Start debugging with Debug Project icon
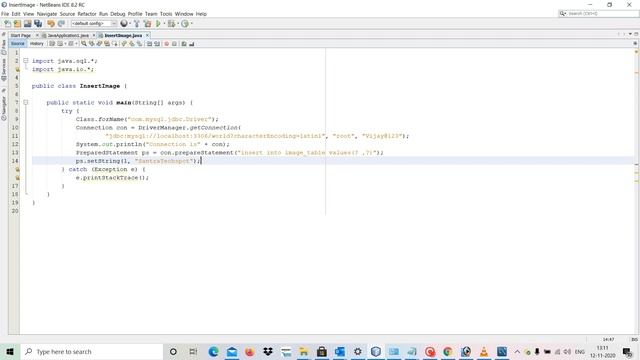This screenshot has width=640, height=360. pyautogui.click(x=171, y=24)
